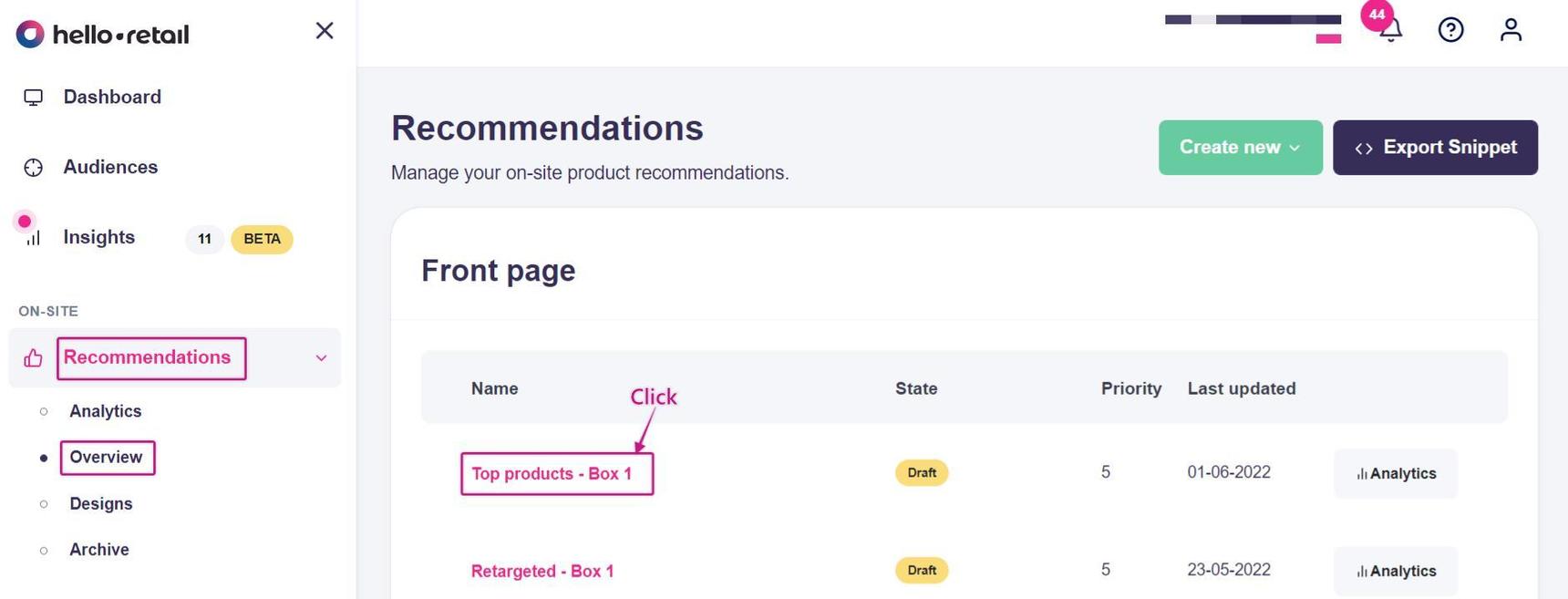The image size is (1568, 599).
Task: Click the hello retail logo
Action: 102,35
